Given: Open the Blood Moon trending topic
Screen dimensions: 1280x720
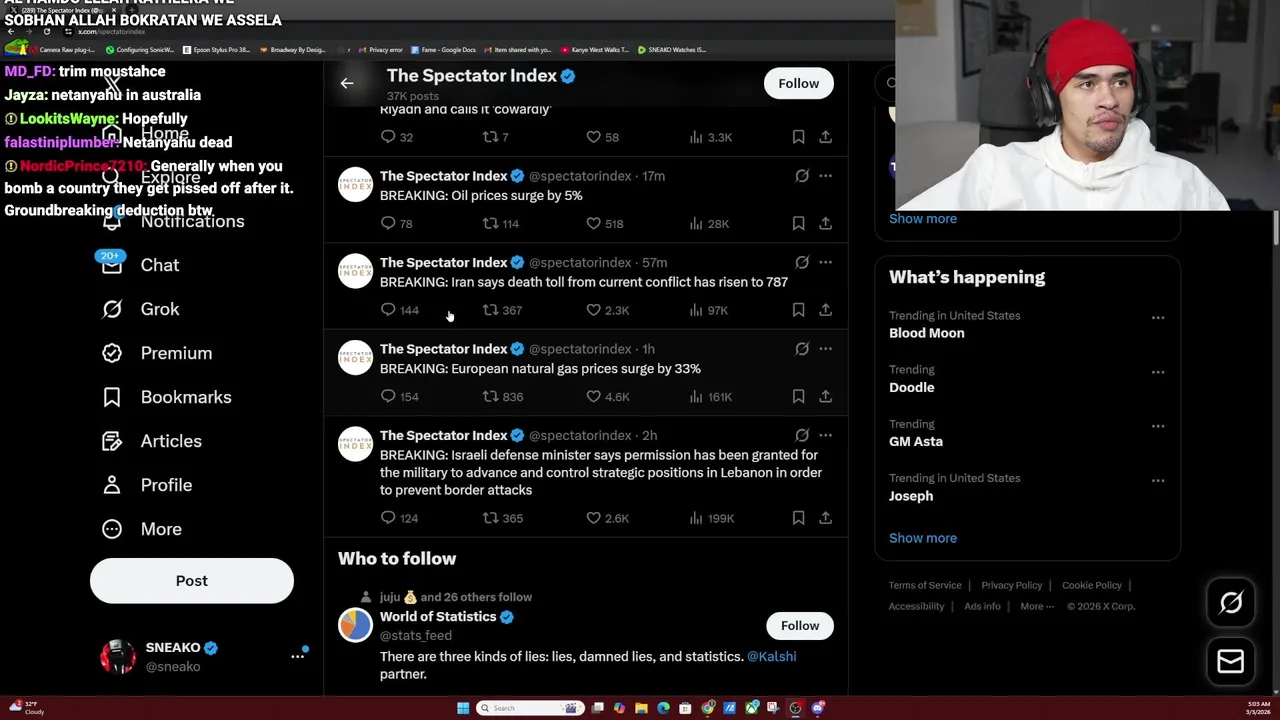Looking at the screenshot, I should [x=927, y=333].
